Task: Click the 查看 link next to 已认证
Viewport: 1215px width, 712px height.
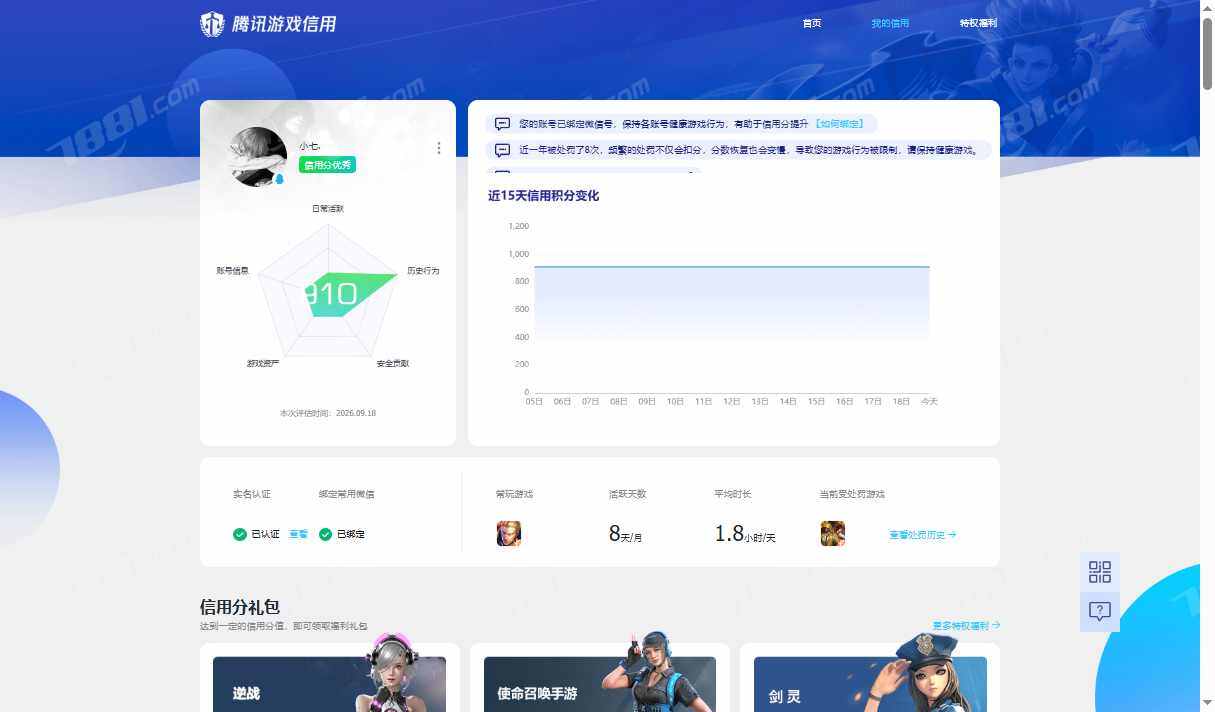Action: point(298,534)
